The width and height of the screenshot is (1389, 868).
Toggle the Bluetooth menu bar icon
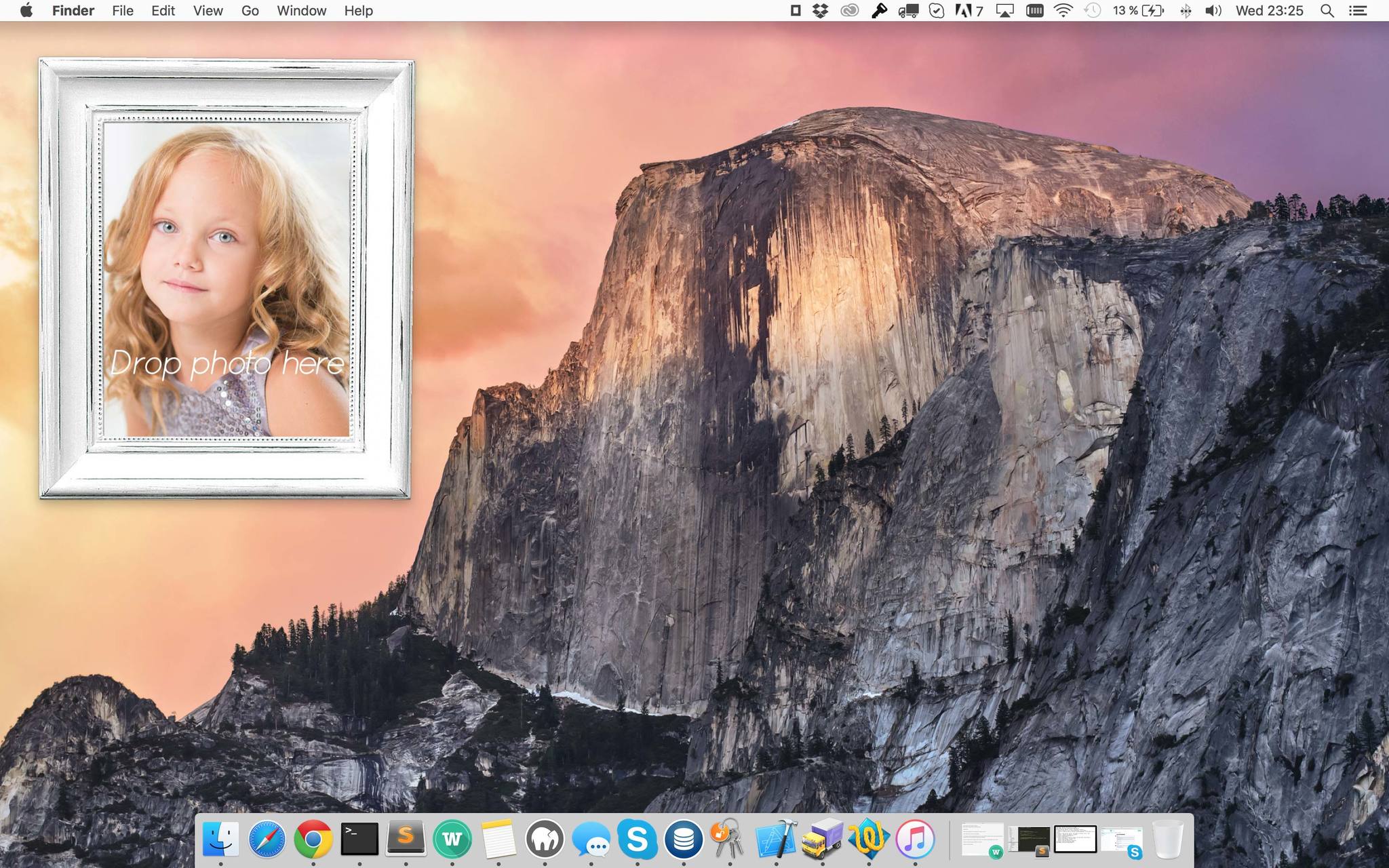tap(1186, 11)
